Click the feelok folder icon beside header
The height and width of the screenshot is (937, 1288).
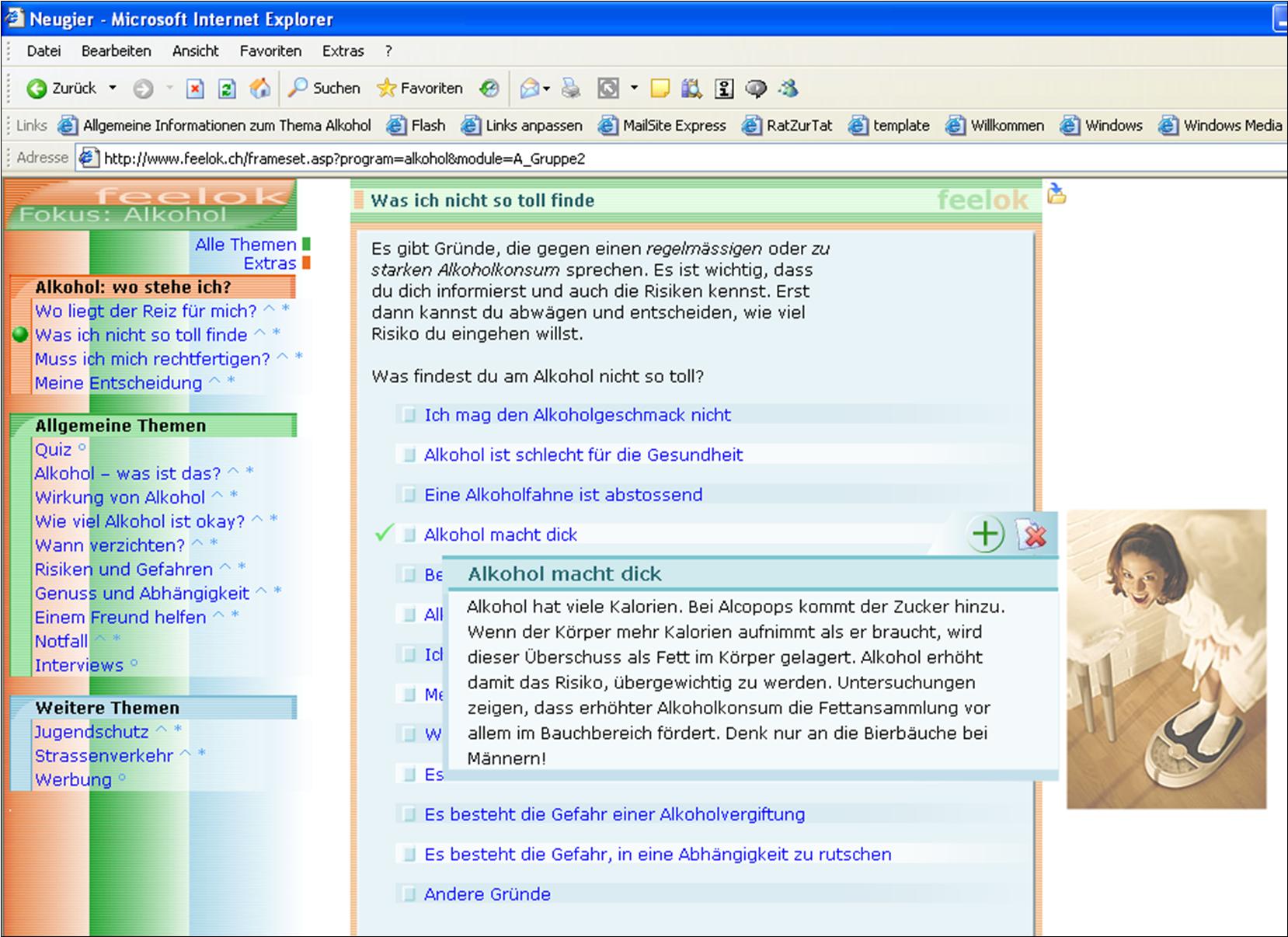(x=1057, y=193)
